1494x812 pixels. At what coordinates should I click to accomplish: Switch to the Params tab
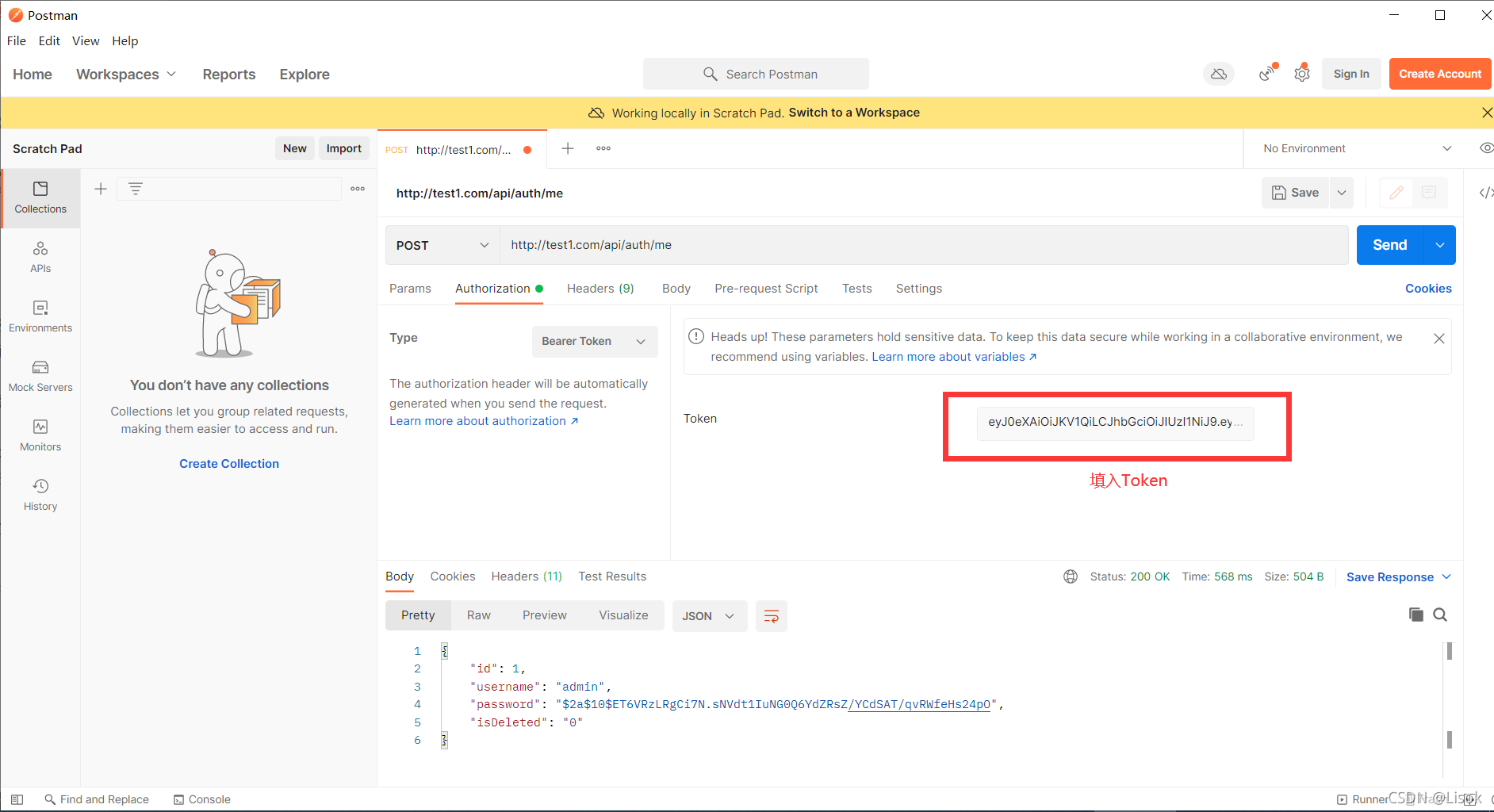[x=410, y=289]
